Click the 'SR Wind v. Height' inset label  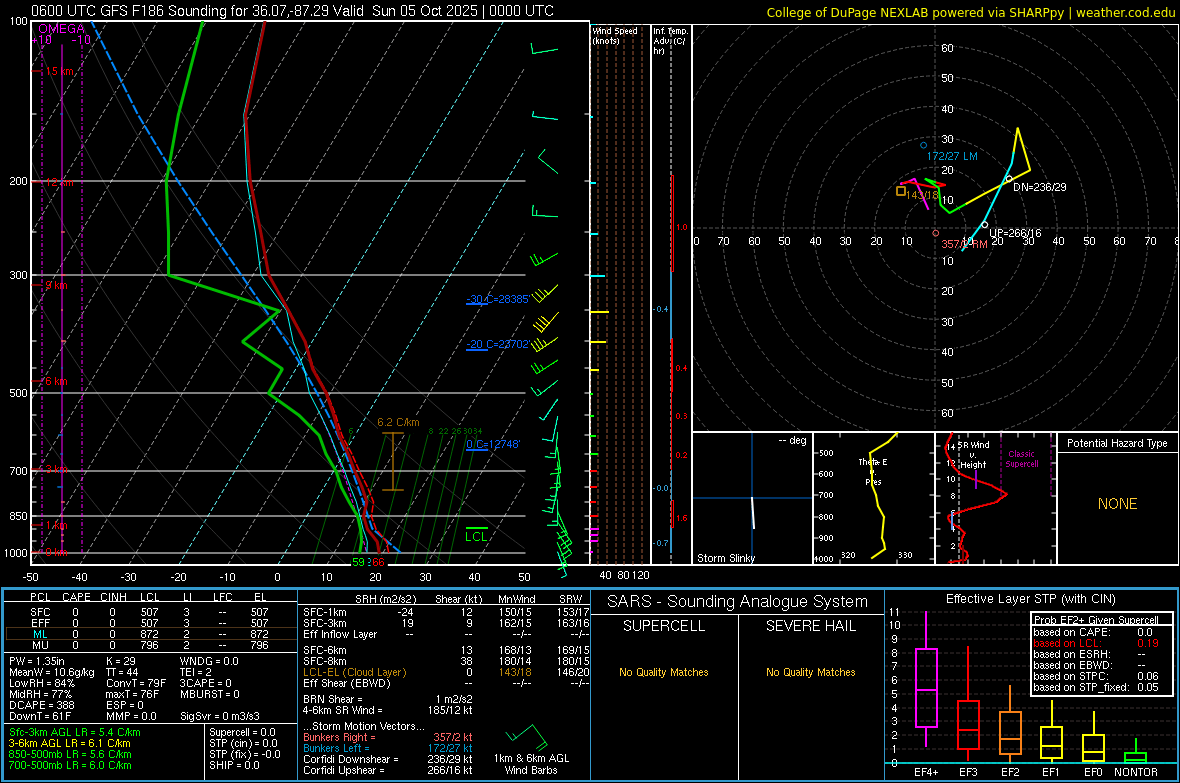coord(973,455)
